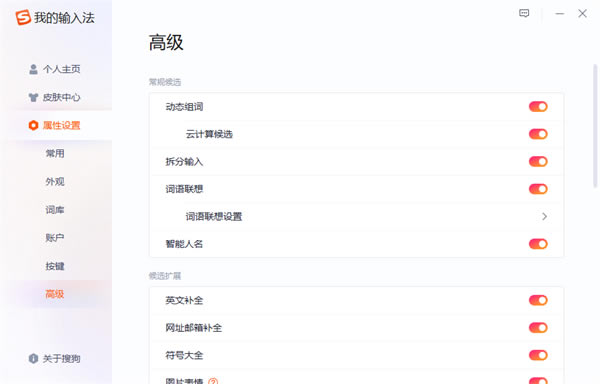Click the 属性设置 hexagon icon
Screen dimensions: 600x384
tap(33, 125)
